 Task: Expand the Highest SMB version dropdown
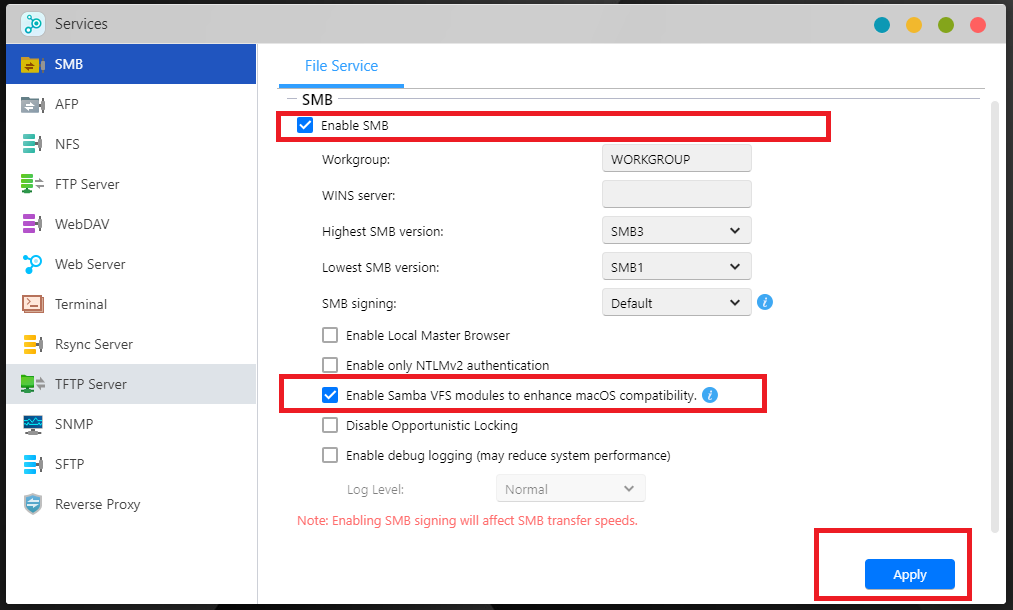tap(676, 231)
